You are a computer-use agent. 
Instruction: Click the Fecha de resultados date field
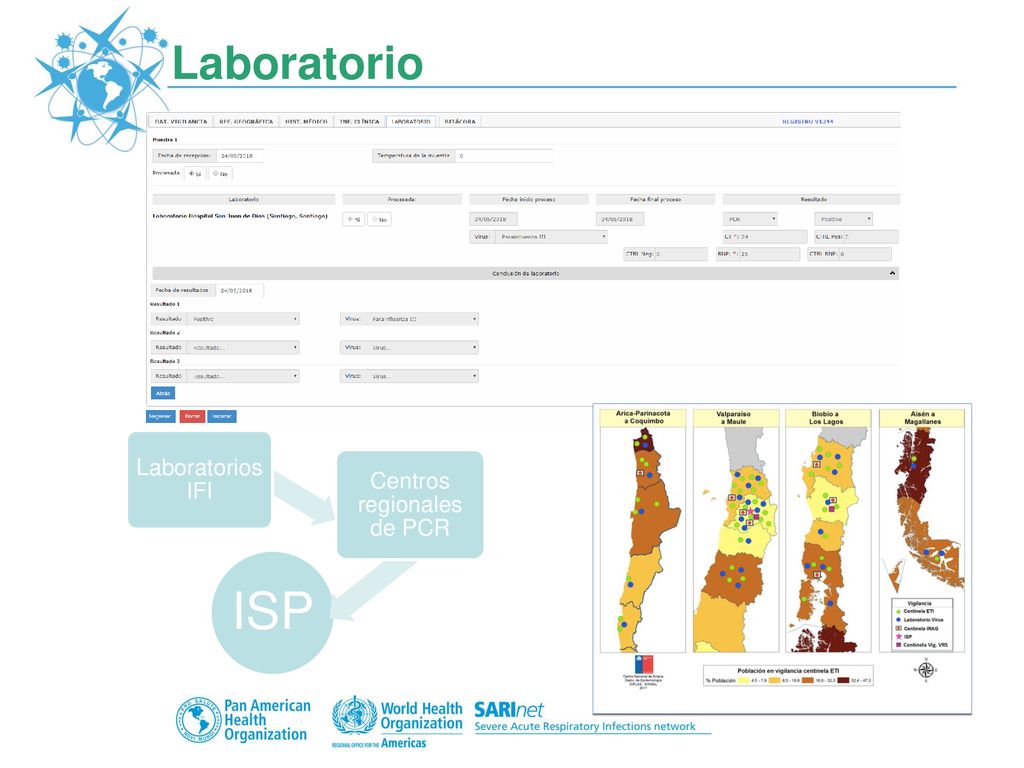[240, 290]
